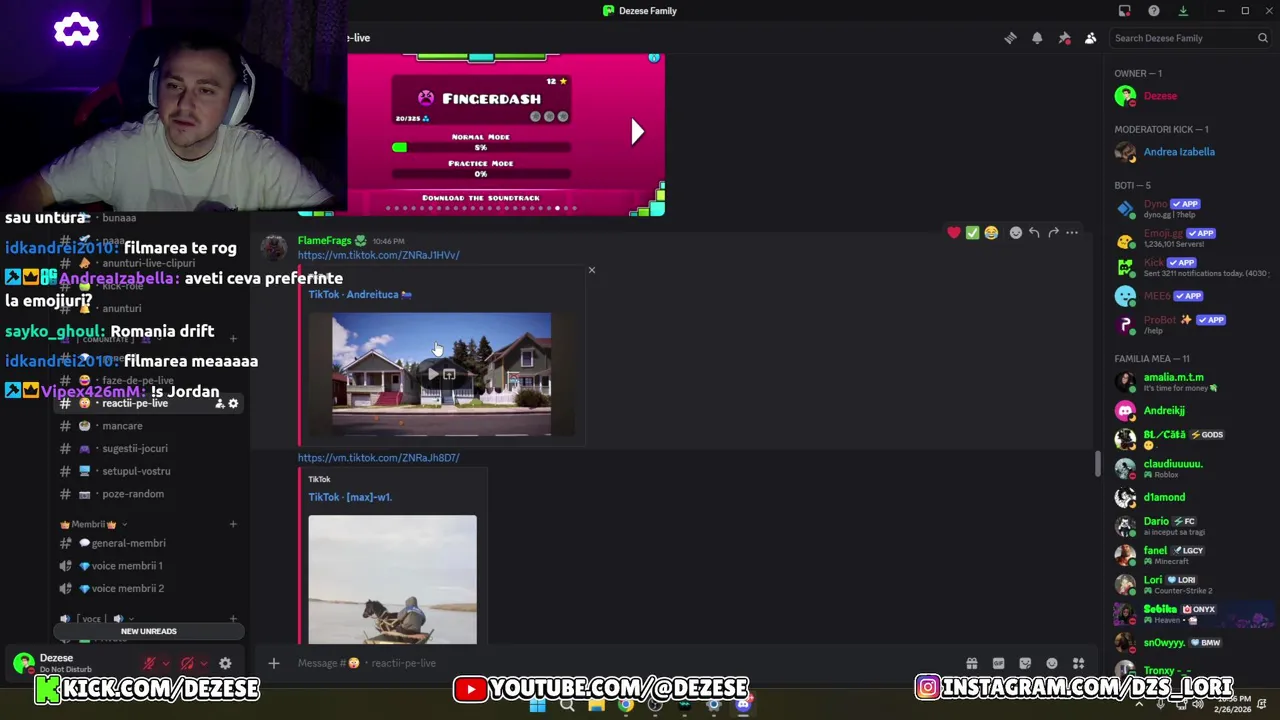This screenshot has height=720, width=1280.
Task: Create invite for reactii-pe-live channel
Action: pyautogui.click(x=219, y=403)
